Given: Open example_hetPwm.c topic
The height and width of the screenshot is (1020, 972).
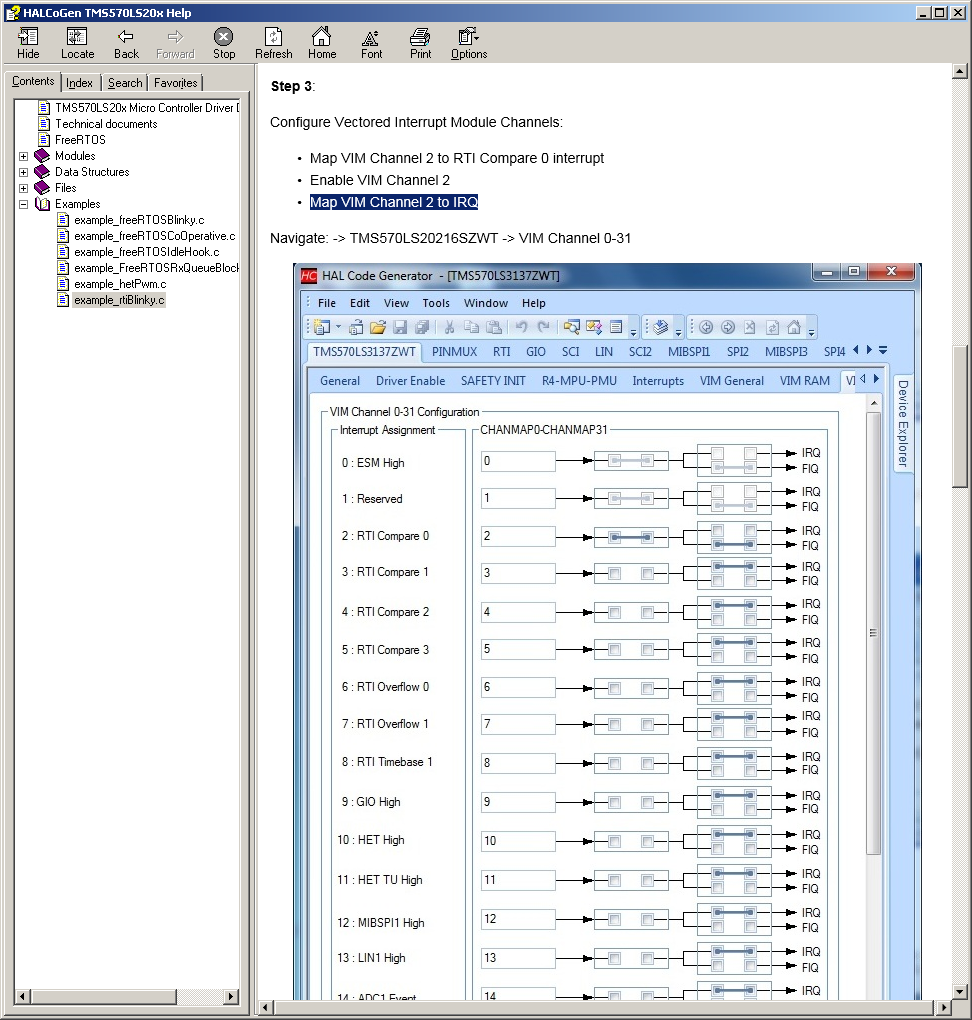Looking at the screenshot, I should click(120, 284).
